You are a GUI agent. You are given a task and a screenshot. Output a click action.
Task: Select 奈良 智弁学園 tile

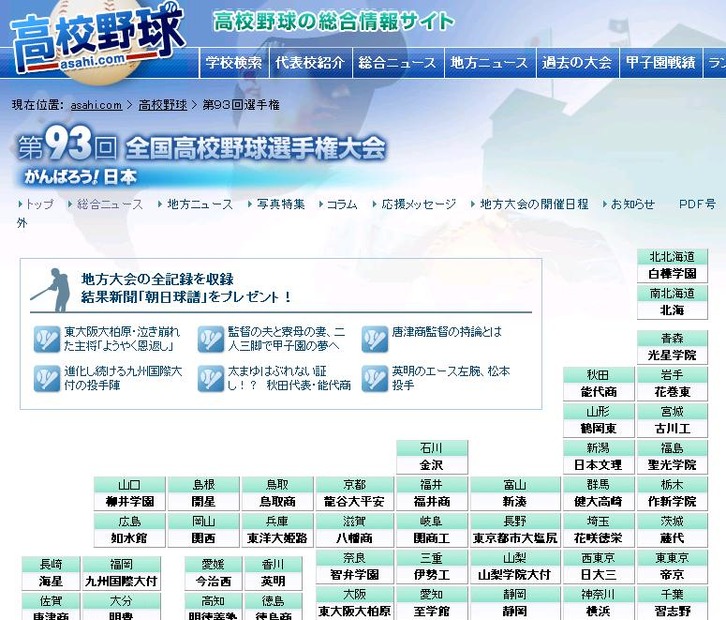coord(355,567)
